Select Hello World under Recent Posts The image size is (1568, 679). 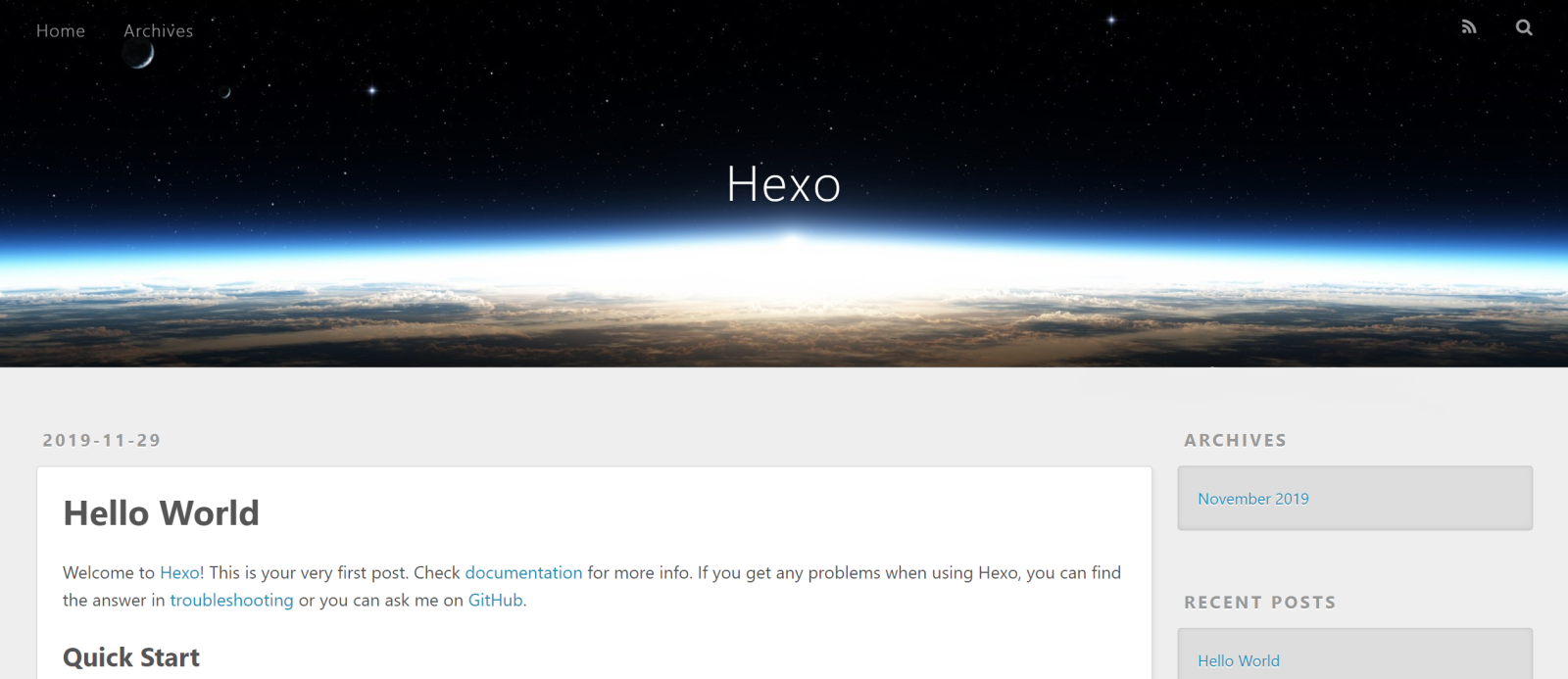pos(1239,660)
